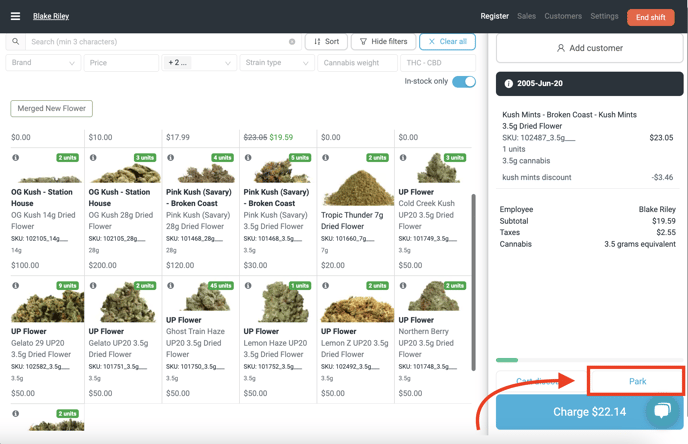
Task: Click info icon on Tropic Thunder 7g product
Action: tap(326, 158)
